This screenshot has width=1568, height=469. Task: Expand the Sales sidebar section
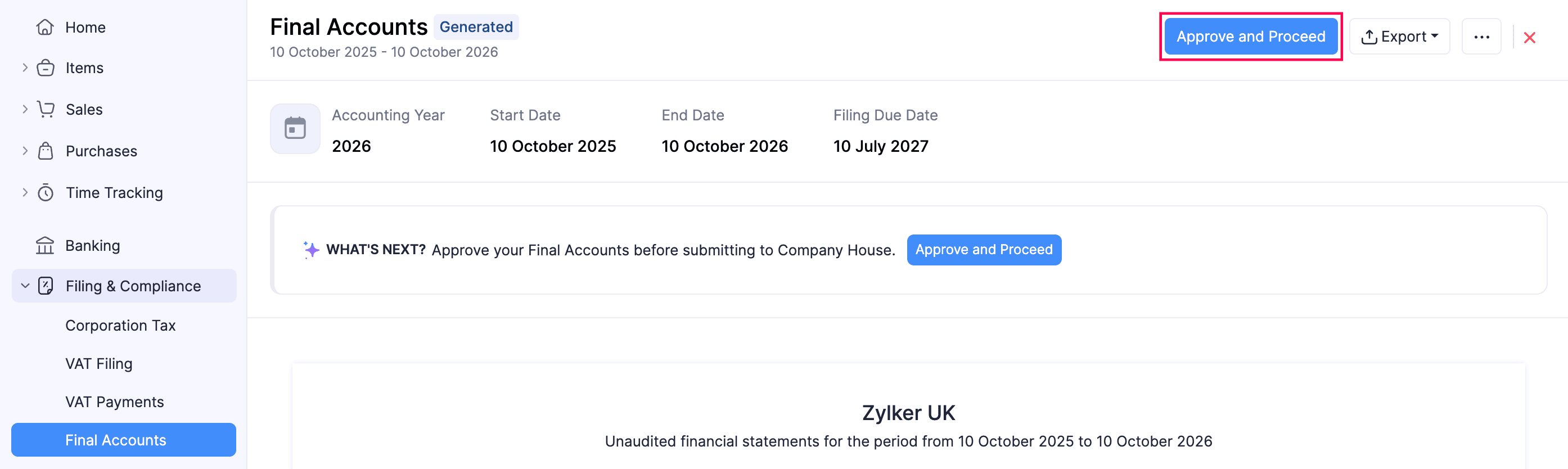(25, 109)
